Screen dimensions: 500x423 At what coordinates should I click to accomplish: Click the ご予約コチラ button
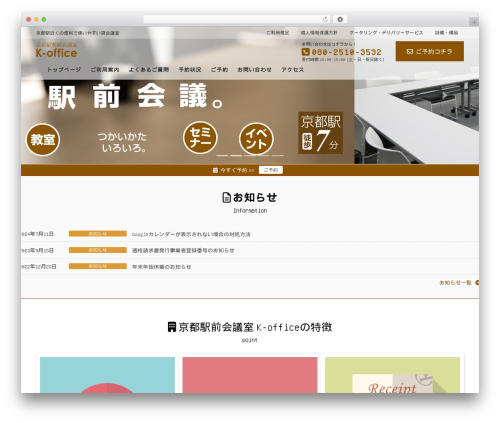click(430, 51)
